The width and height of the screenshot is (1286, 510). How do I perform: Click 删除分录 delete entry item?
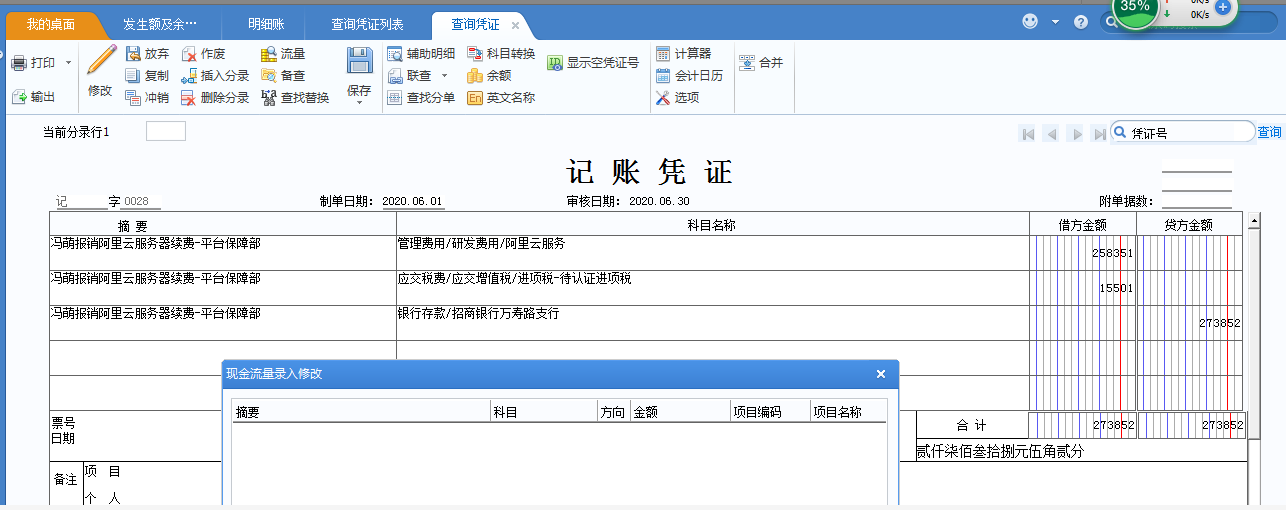pos(215,98)
